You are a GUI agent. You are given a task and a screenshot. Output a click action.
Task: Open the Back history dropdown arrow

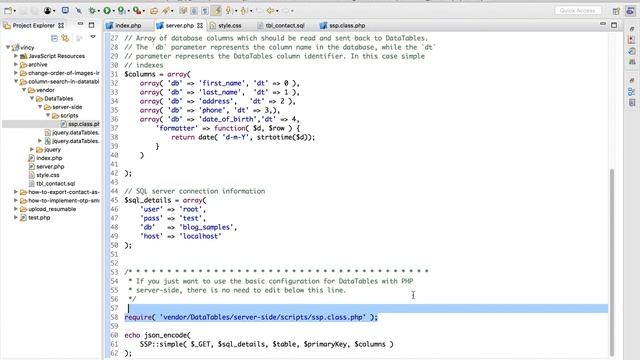277,11
